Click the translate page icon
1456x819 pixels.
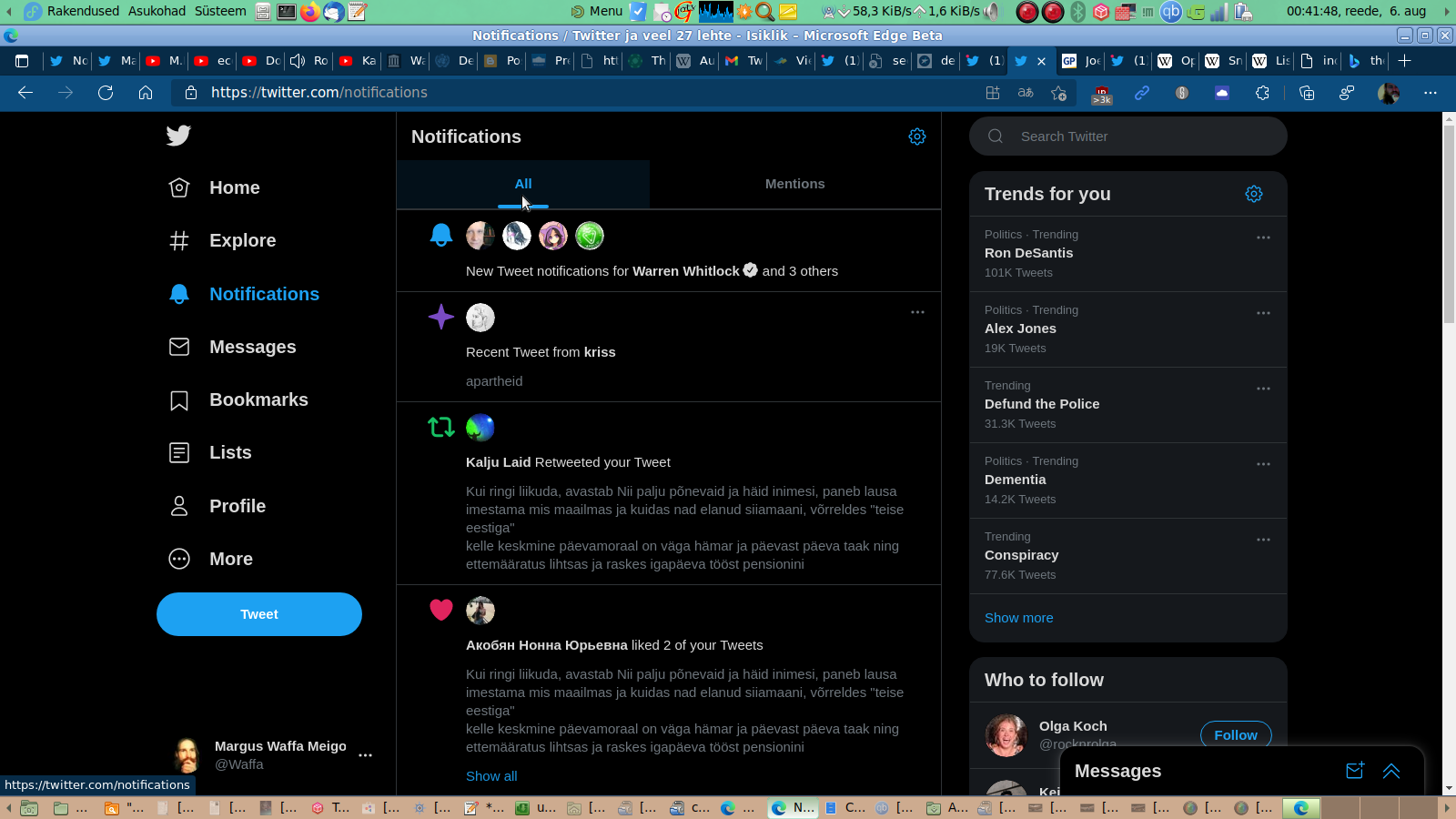[x=1026, y=93]
